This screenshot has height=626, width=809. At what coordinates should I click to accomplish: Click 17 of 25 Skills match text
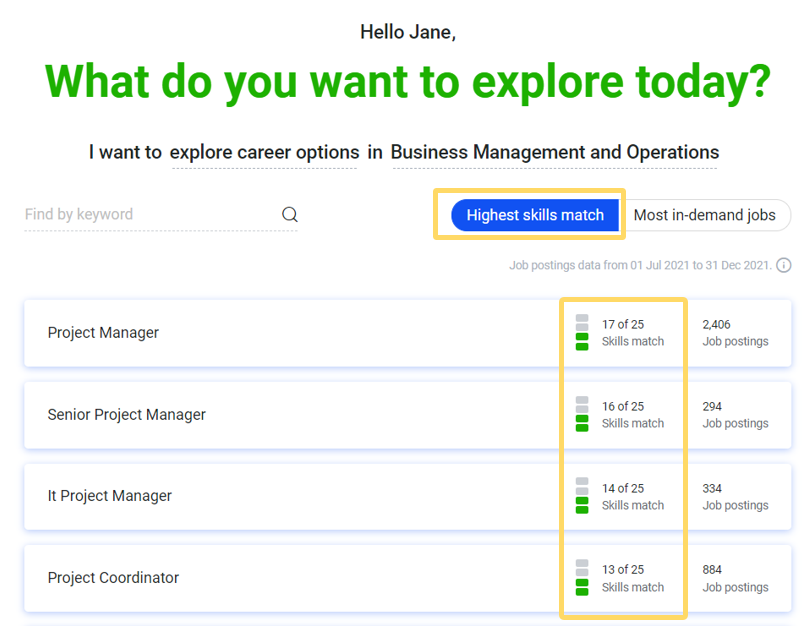tap(633, 333)
